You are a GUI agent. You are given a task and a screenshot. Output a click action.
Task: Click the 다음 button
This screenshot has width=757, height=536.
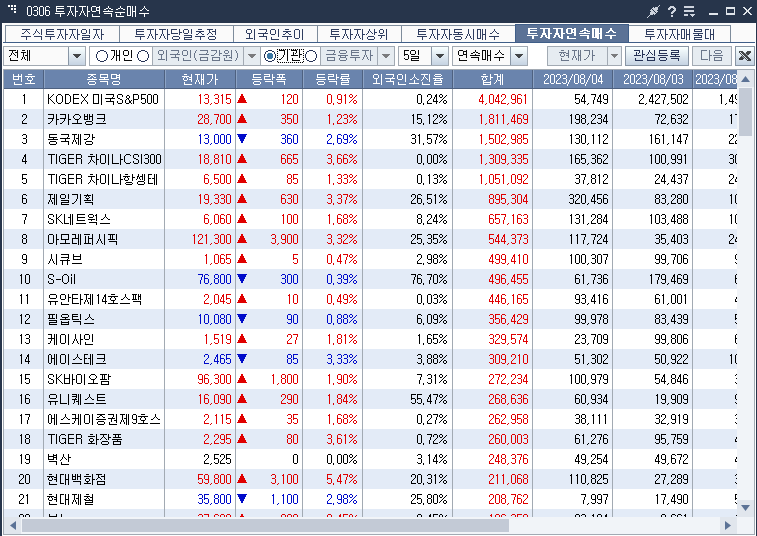pyautogui.click(x=712, y=56)
